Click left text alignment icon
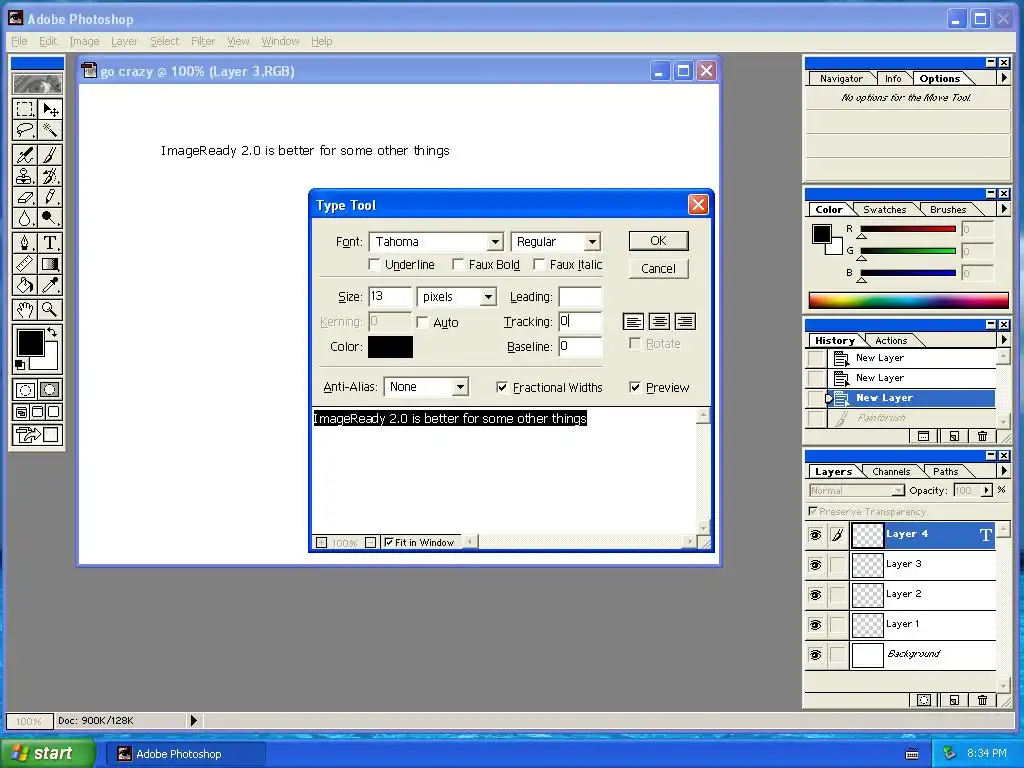 coord(633,321)
